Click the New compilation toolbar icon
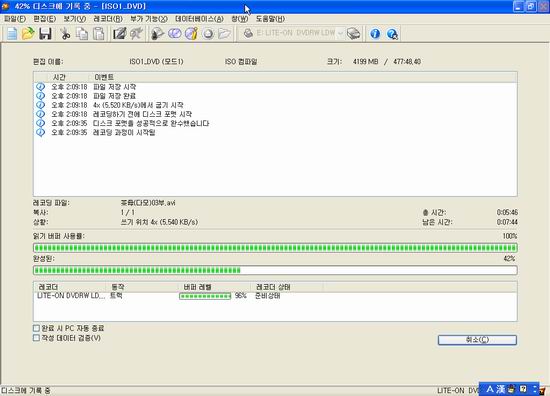 pyautogui.click(x=12, y=34)
